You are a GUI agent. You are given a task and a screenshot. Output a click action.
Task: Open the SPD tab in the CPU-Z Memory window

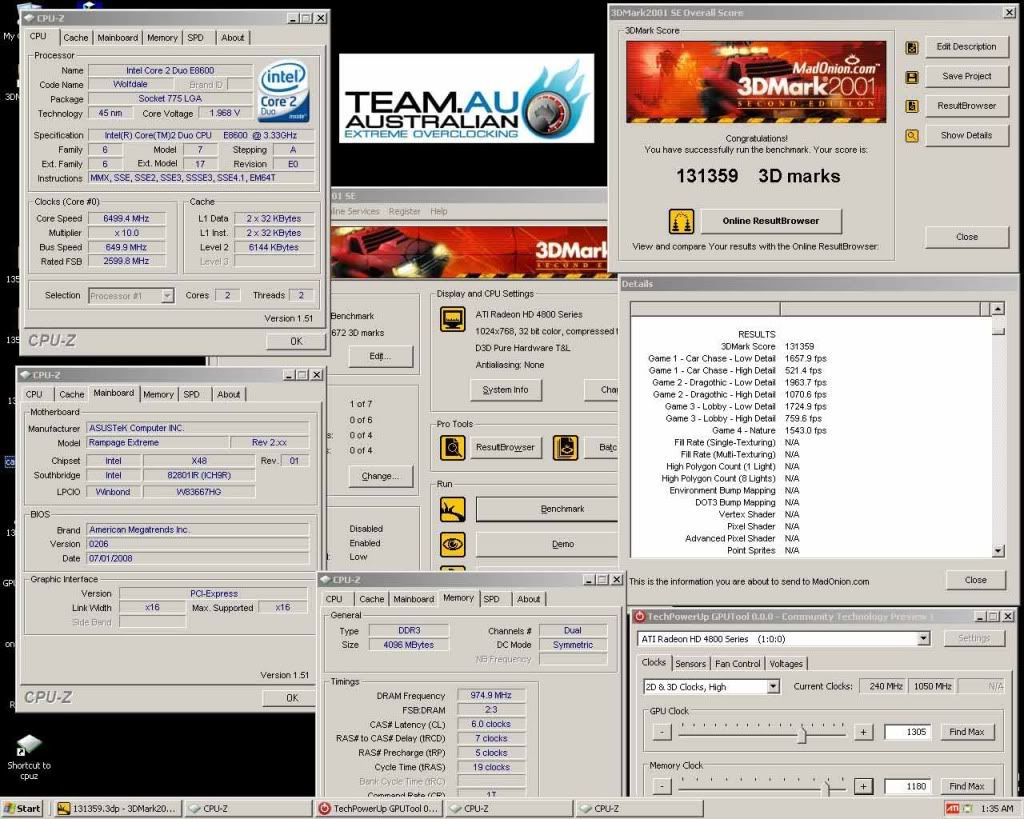click(x=491, y=599)
